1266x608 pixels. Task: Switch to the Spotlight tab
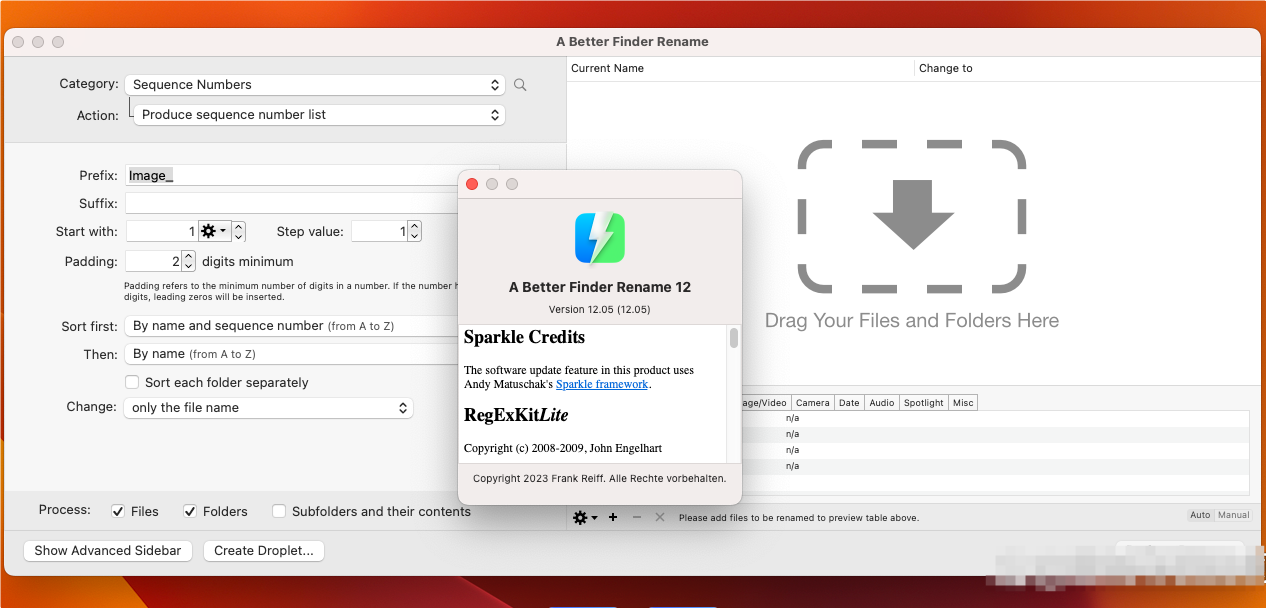pos(924,402)
